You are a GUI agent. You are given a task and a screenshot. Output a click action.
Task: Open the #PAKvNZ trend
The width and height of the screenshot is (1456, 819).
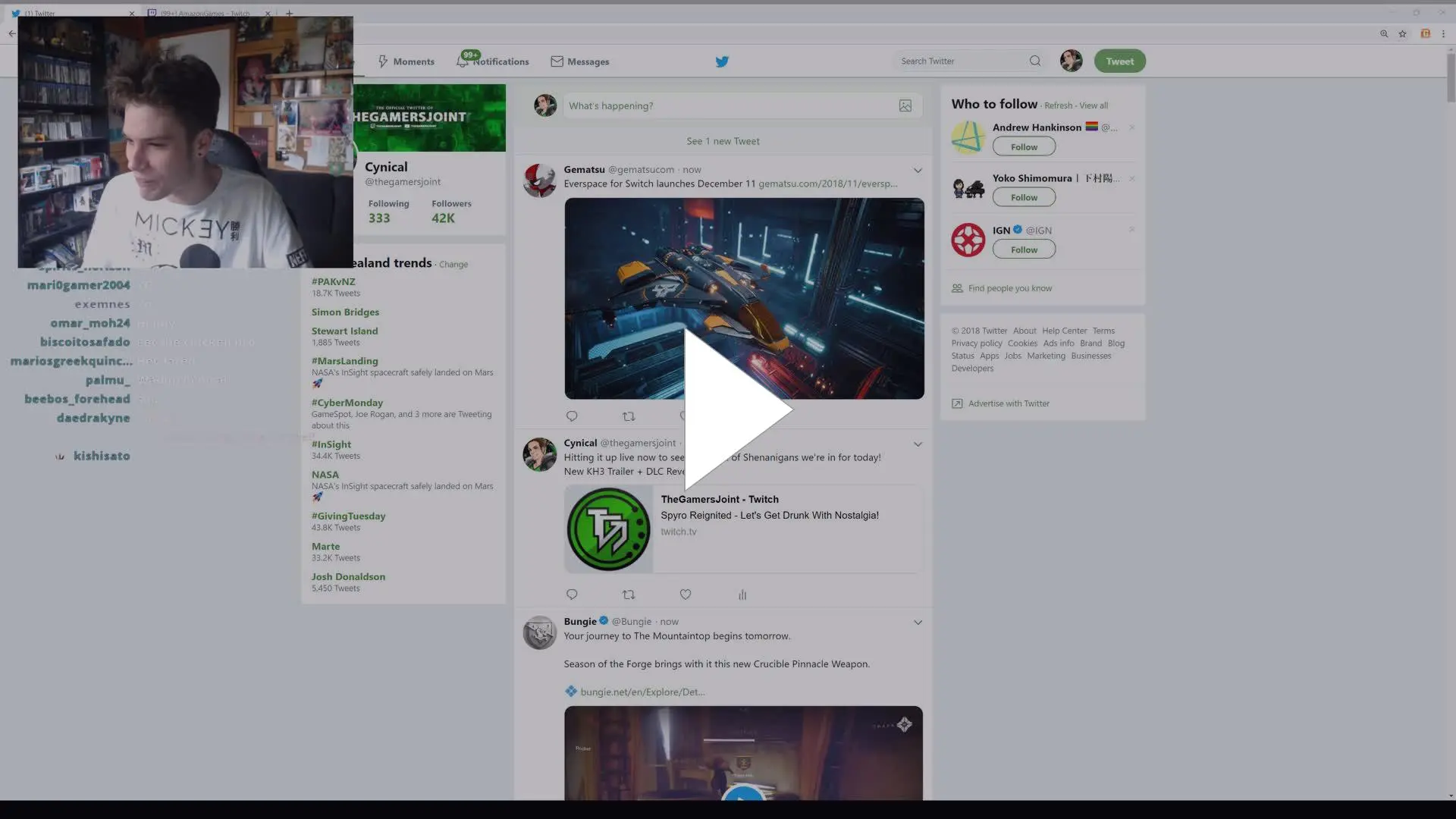pos(333,281)
